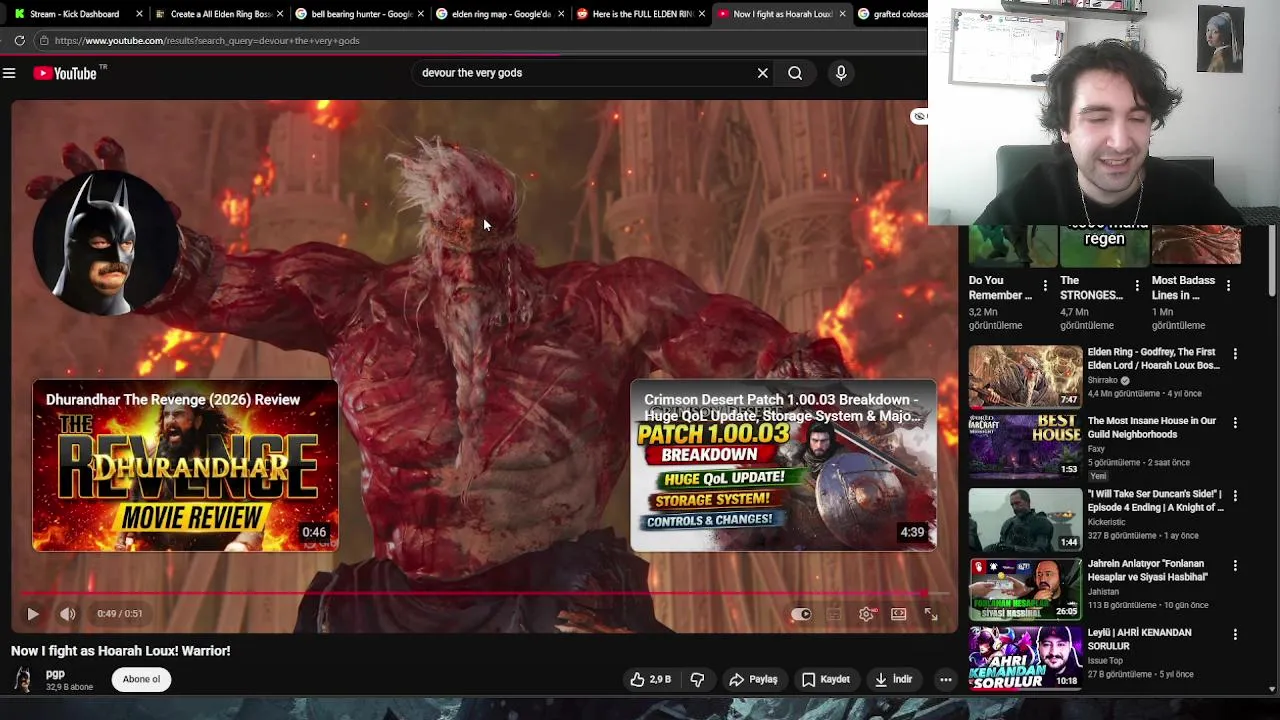Open Godfrey video thumbnail 7:47
The height and width of the screenshot is (720, 1280).
(1025, 376)
